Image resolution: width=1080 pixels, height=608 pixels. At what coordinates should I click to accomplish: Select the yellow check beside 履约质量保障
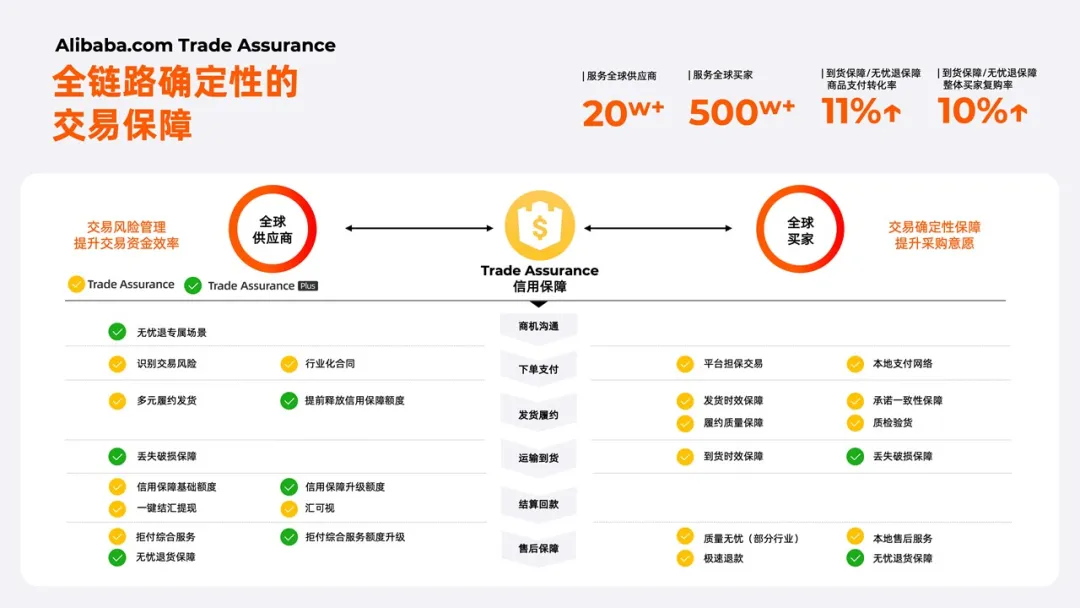pos(685,423)
